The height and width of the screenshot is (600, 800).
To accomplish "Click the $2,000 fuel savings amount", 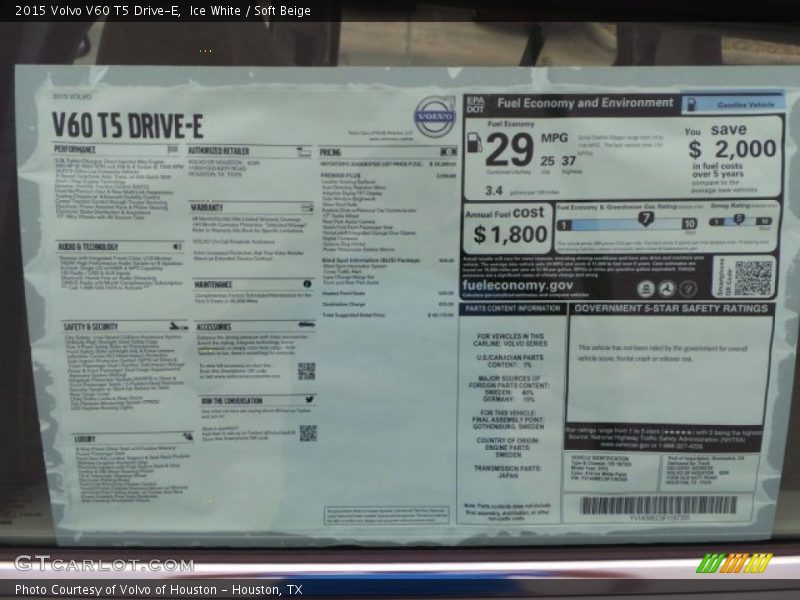I will coord(733,149).
